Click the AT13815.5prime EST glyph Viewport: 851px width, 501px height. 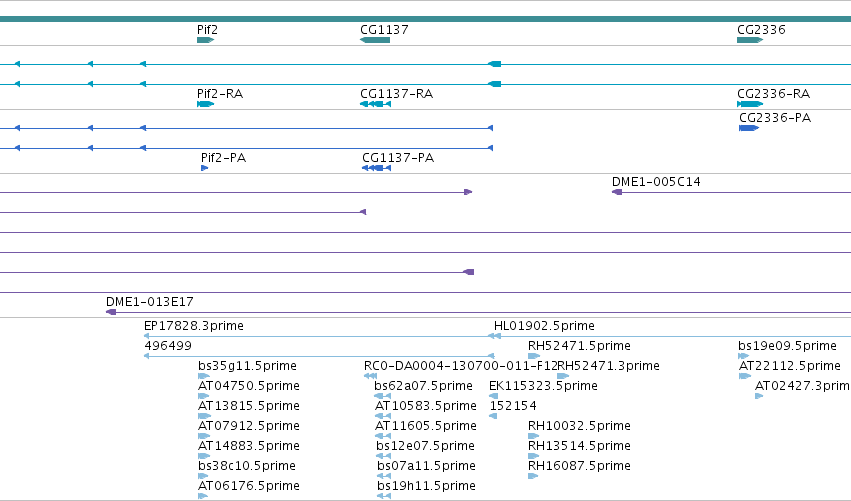204,416
